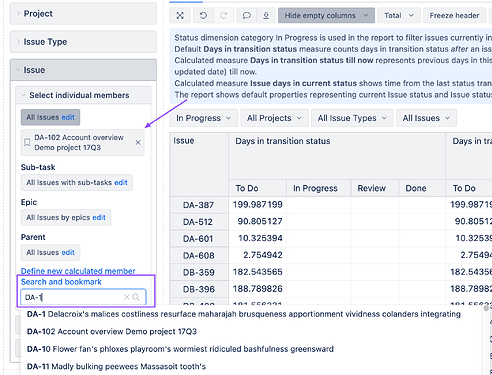Screen dimensions: 492x375
Task: Click the Issue column header
Action: (199, 164)
